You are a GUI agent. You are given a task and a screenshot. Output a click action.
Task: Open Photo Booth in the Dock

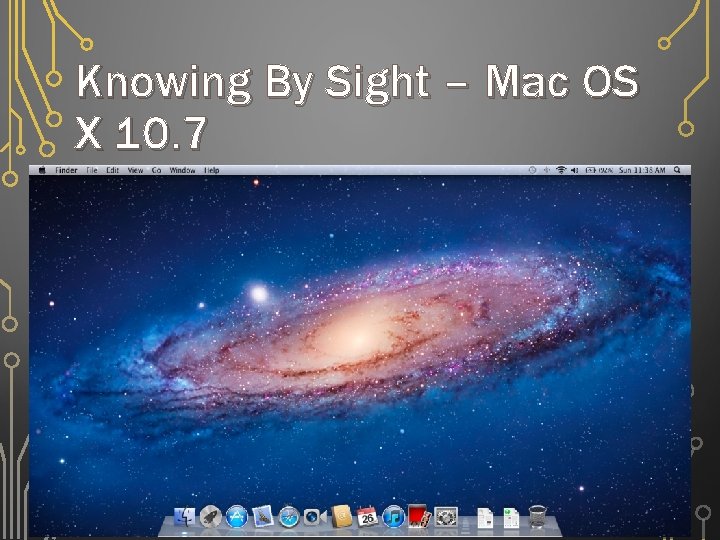[419, 517]
